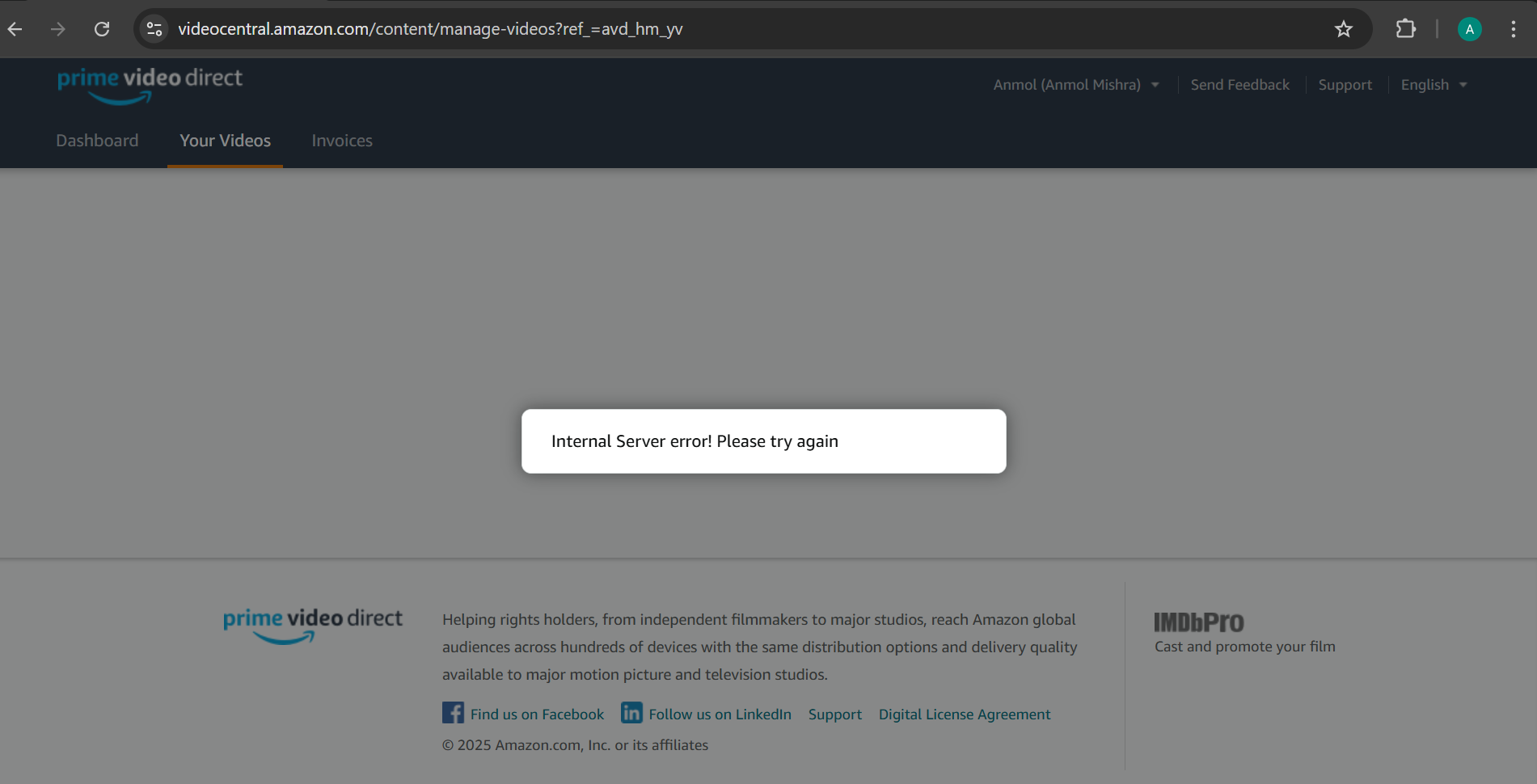The height and width of the screenshot is (784, 1537).
Task: Bookmark this page with star icon
Action: point(1343,29)
